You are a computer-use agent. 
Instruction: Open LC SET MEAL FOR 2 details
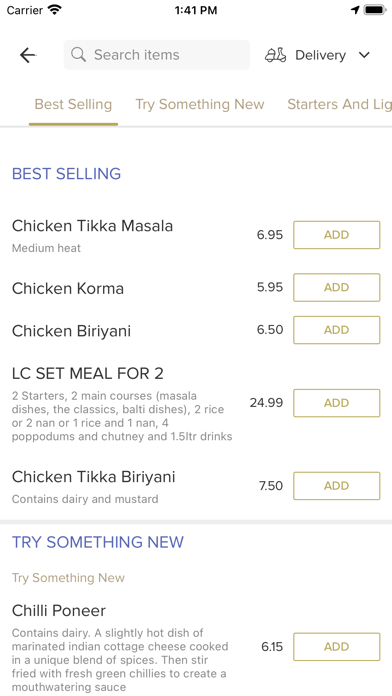88,373
